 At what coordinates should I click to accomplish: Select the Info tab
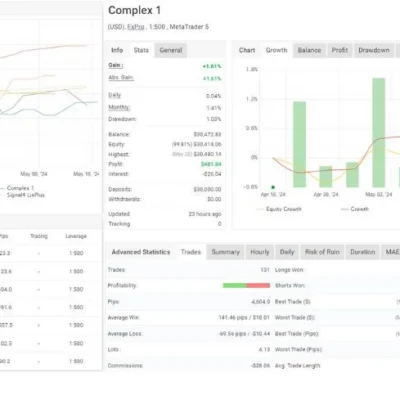[x=117, y=50]
